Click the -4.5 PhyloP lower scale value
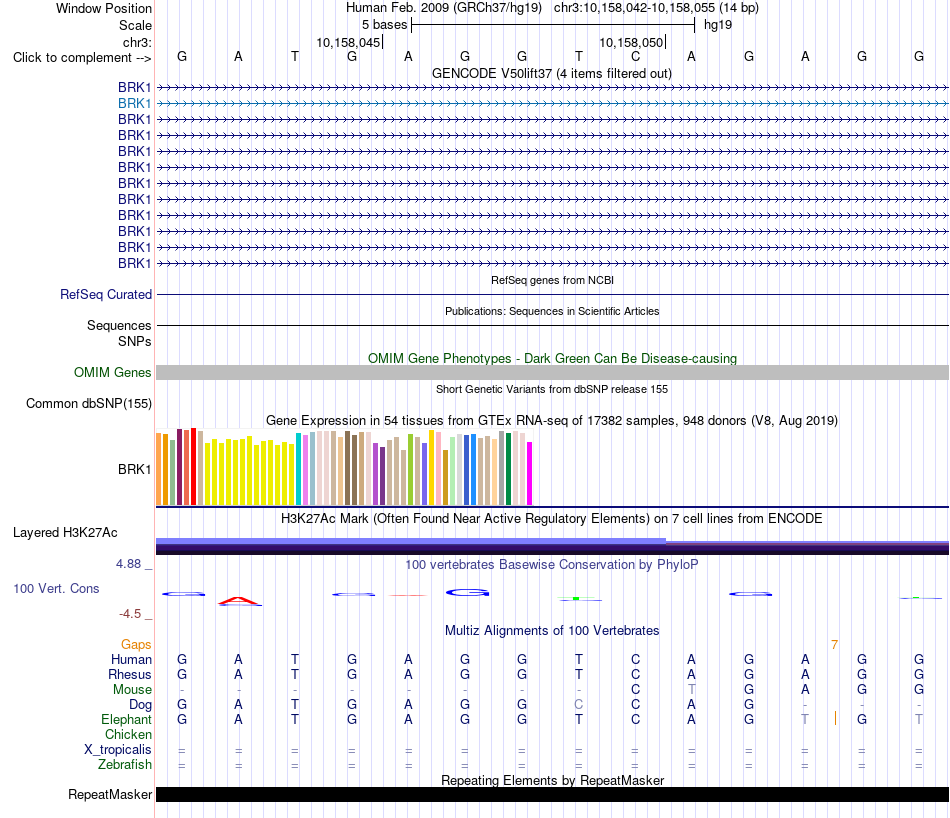 coord(130,614)
